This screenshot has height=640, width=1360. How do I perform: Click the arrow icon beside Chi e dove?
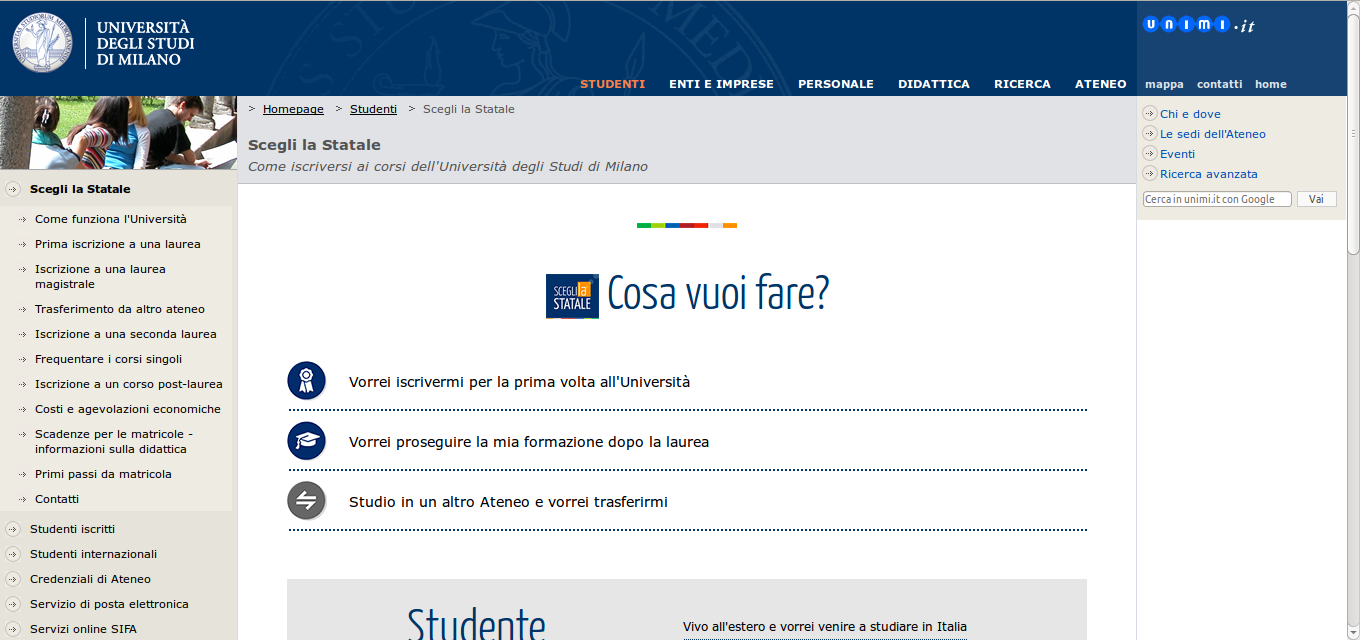click(1150, 114)
